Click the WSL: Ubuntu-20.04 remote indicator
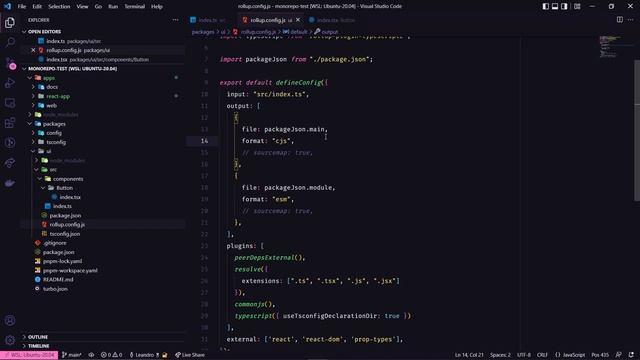 (x=29, y=355)
